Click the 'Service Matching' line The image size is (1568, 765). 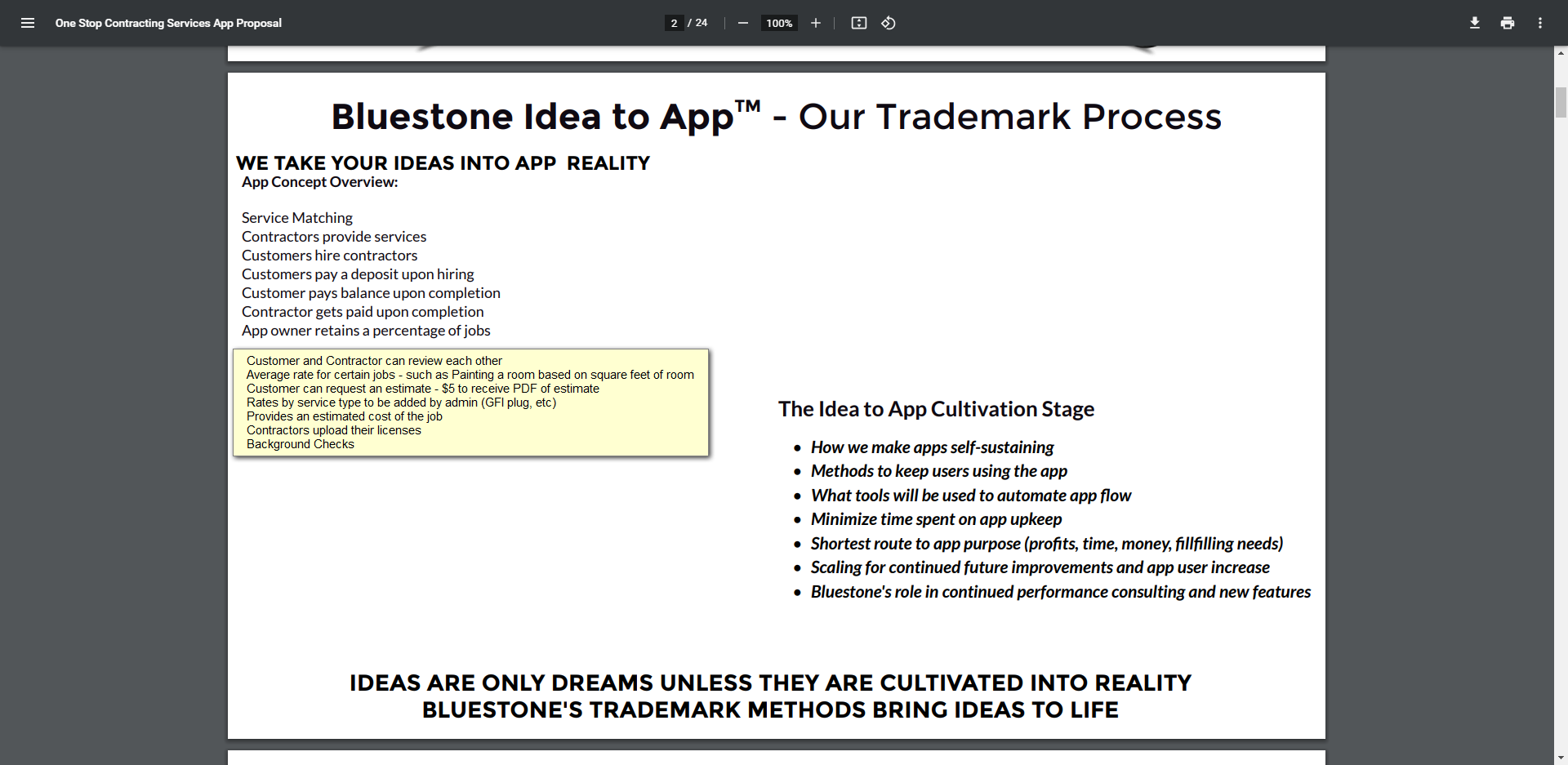(x=297, y=218)
